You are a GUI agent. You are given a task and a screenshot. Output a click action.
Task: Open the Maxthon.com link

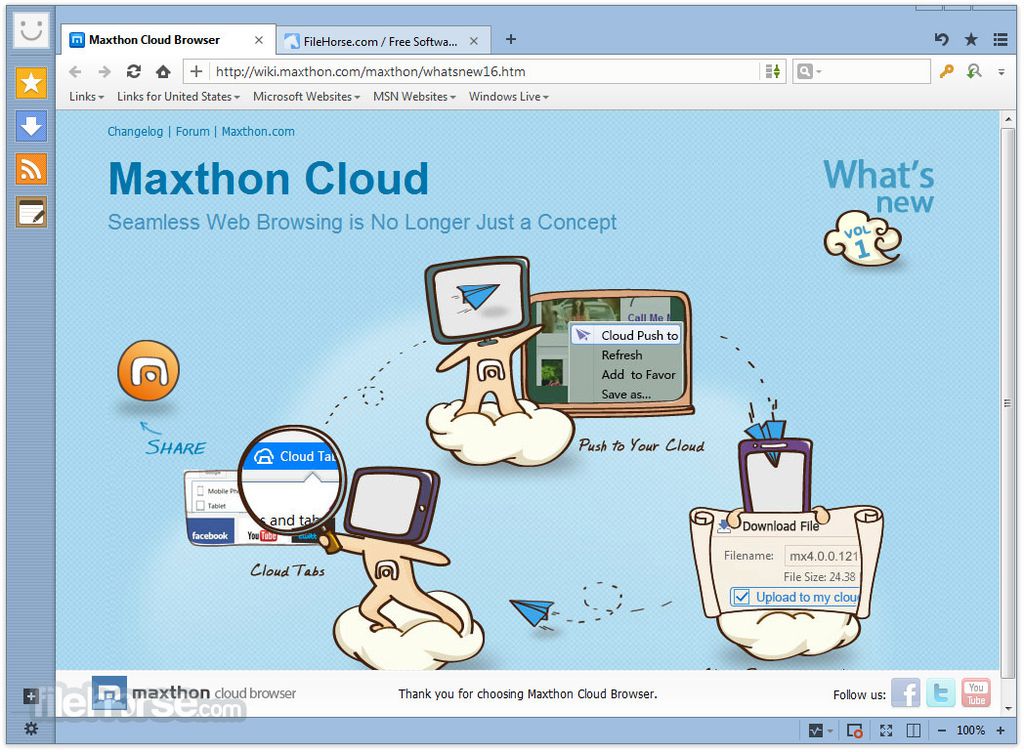point(258,131)
